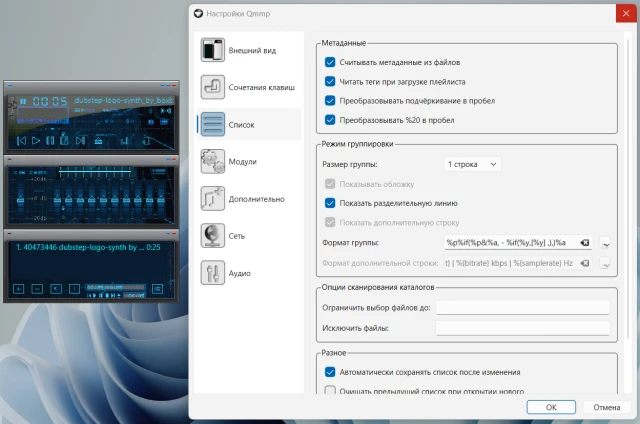The height and width of the screenshot is (424, 640).
Task: Open the menu icon on the player title bar
Action: [10, 85]
